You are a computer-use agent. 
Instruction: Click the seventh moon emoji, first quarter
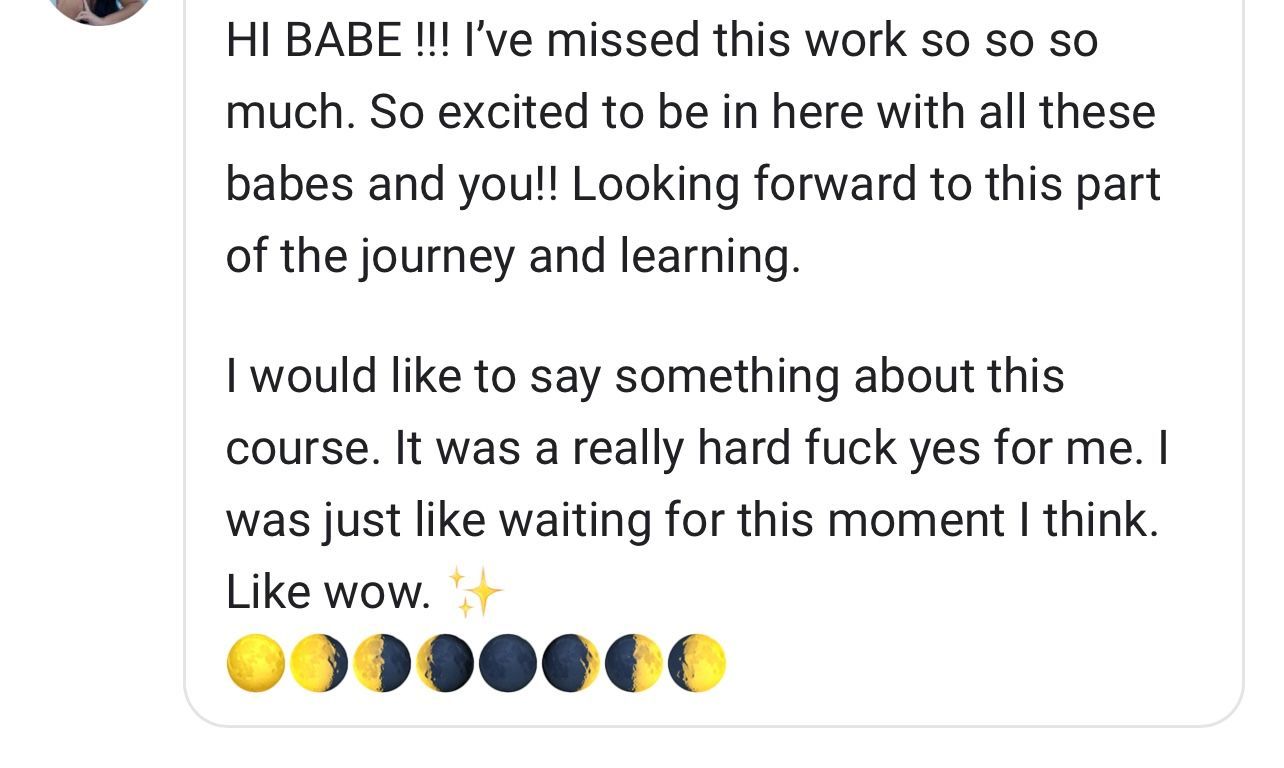634,663
